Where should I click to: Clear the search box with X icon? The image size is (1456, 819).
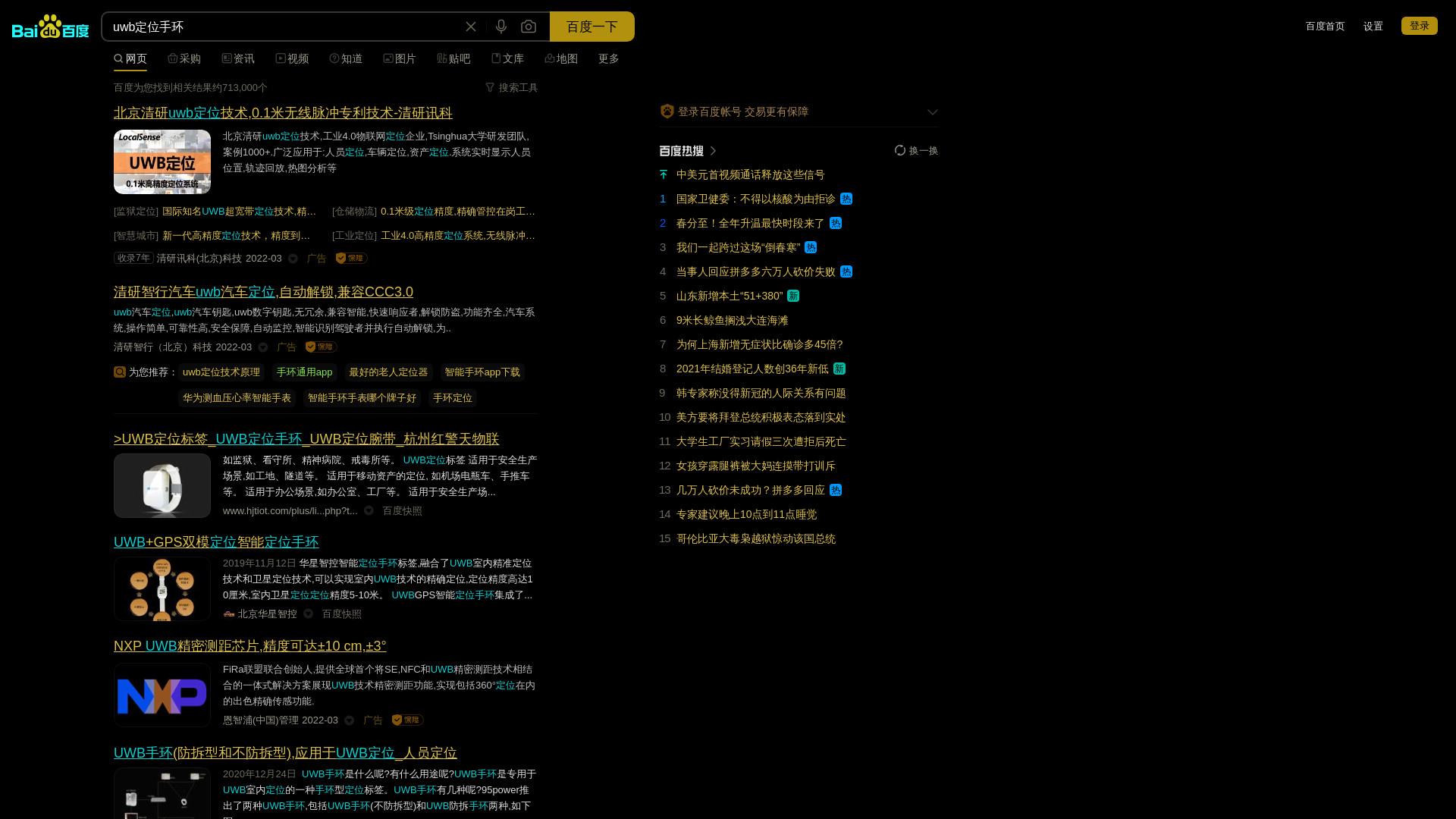click(471, 27)
